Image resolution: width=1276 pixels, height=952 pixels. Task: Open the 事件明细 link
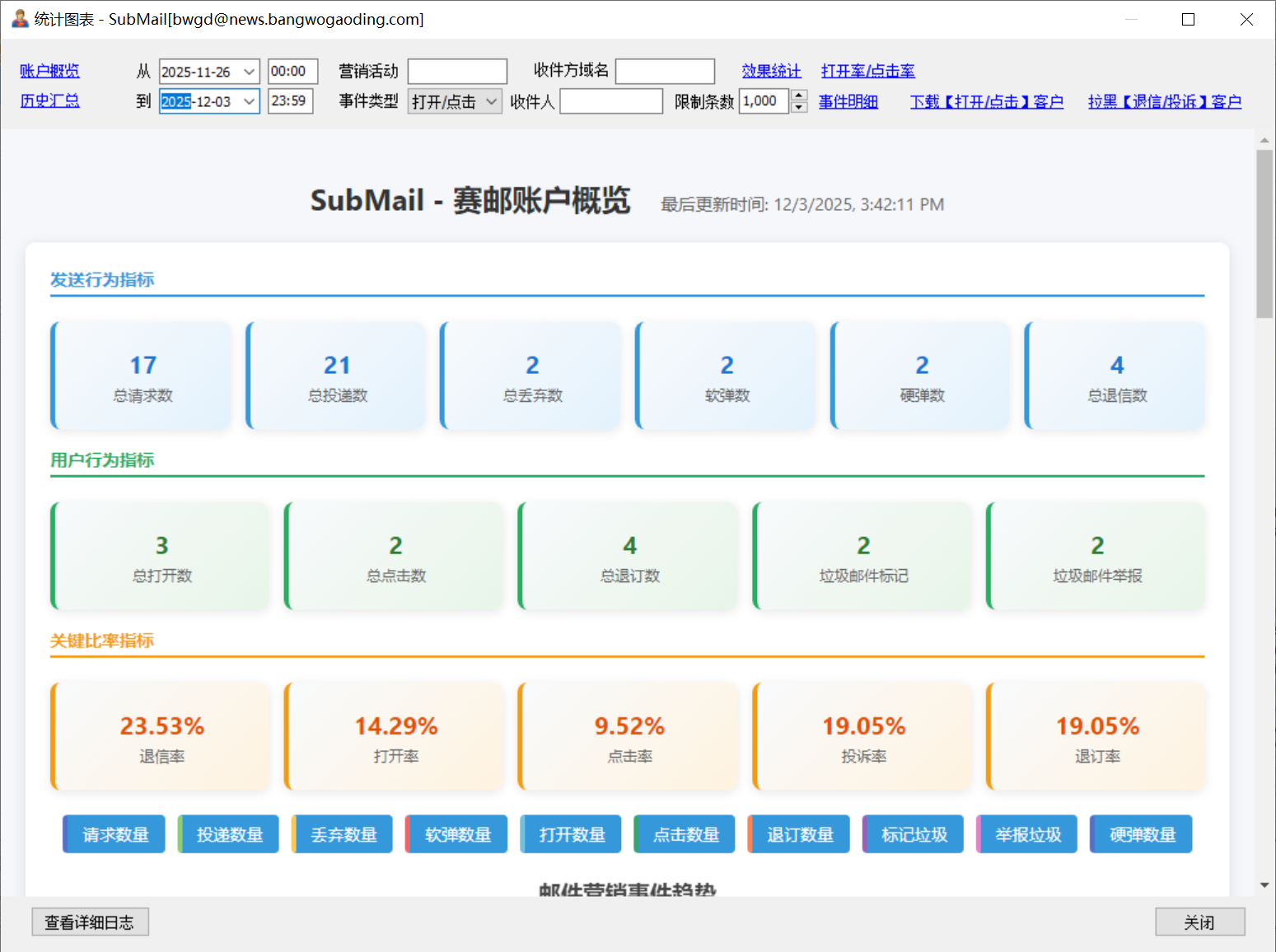pyautogui.click(x=848, y=100)
